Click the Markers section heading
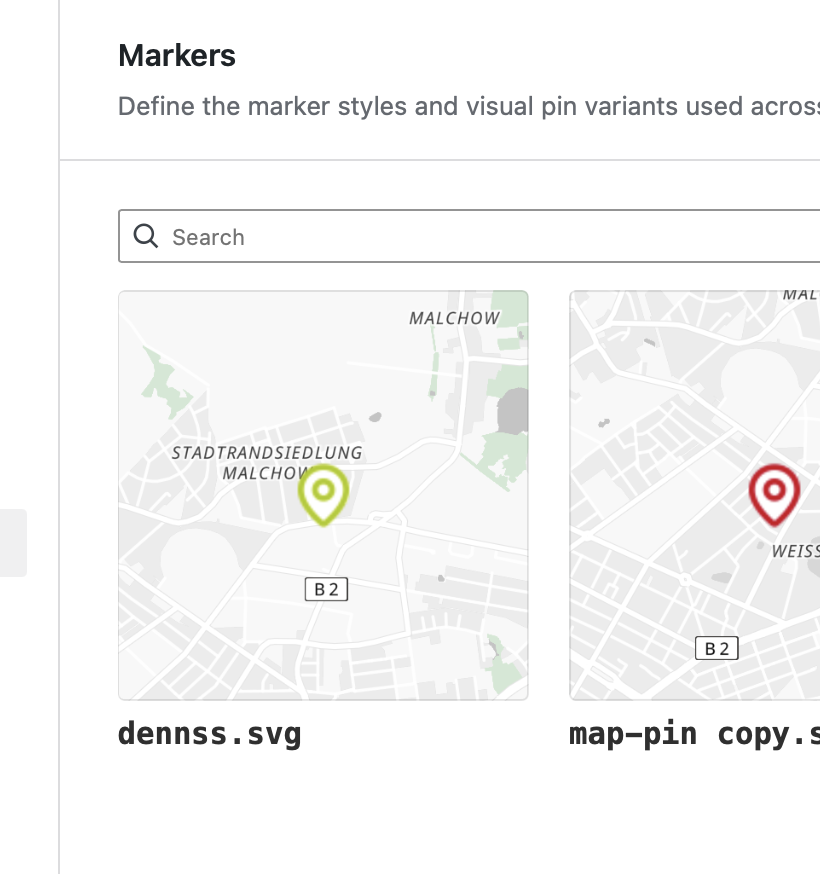This screenshot has height=874, width=820. 177,55
